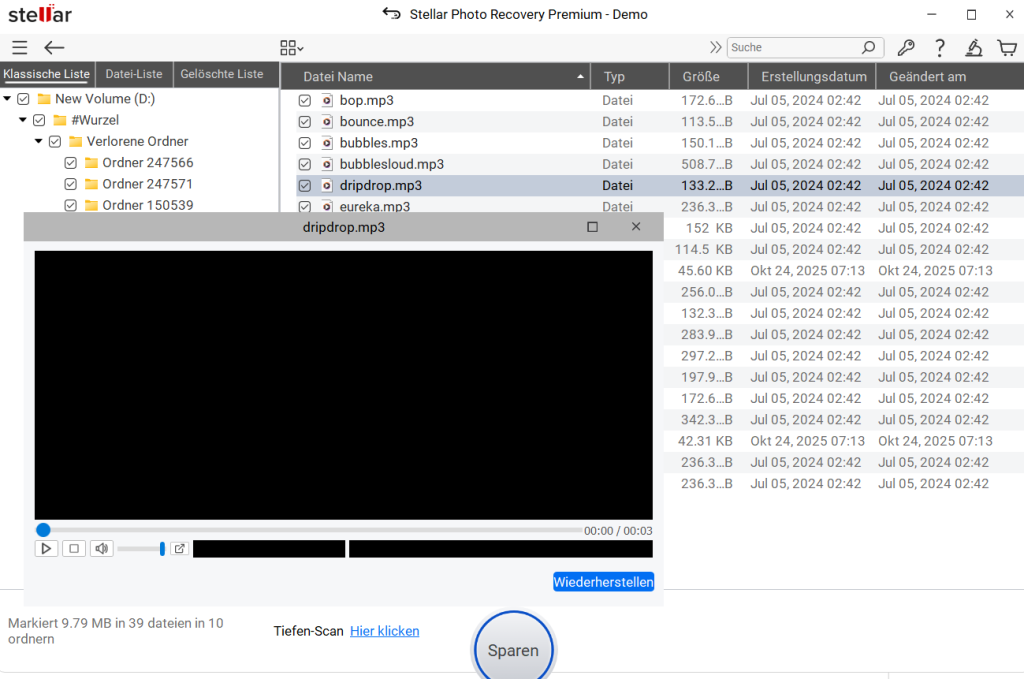Screen dimensions: 1024x679
Task: Click the Hier klicken deep scan link
Action: (384, 631)
